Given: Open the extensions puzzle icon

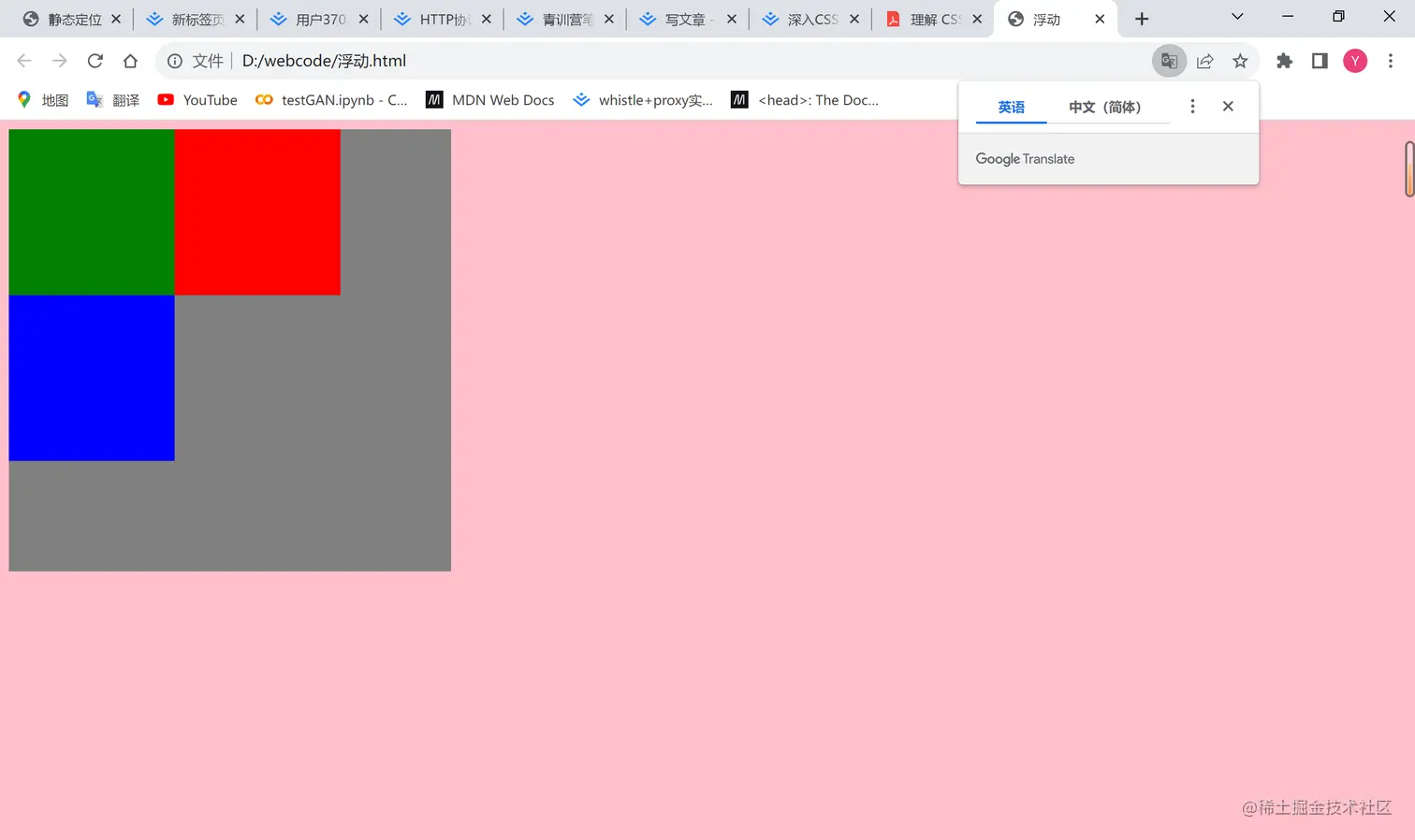Looking at the screenshot, I should (x=1284, y=61).
